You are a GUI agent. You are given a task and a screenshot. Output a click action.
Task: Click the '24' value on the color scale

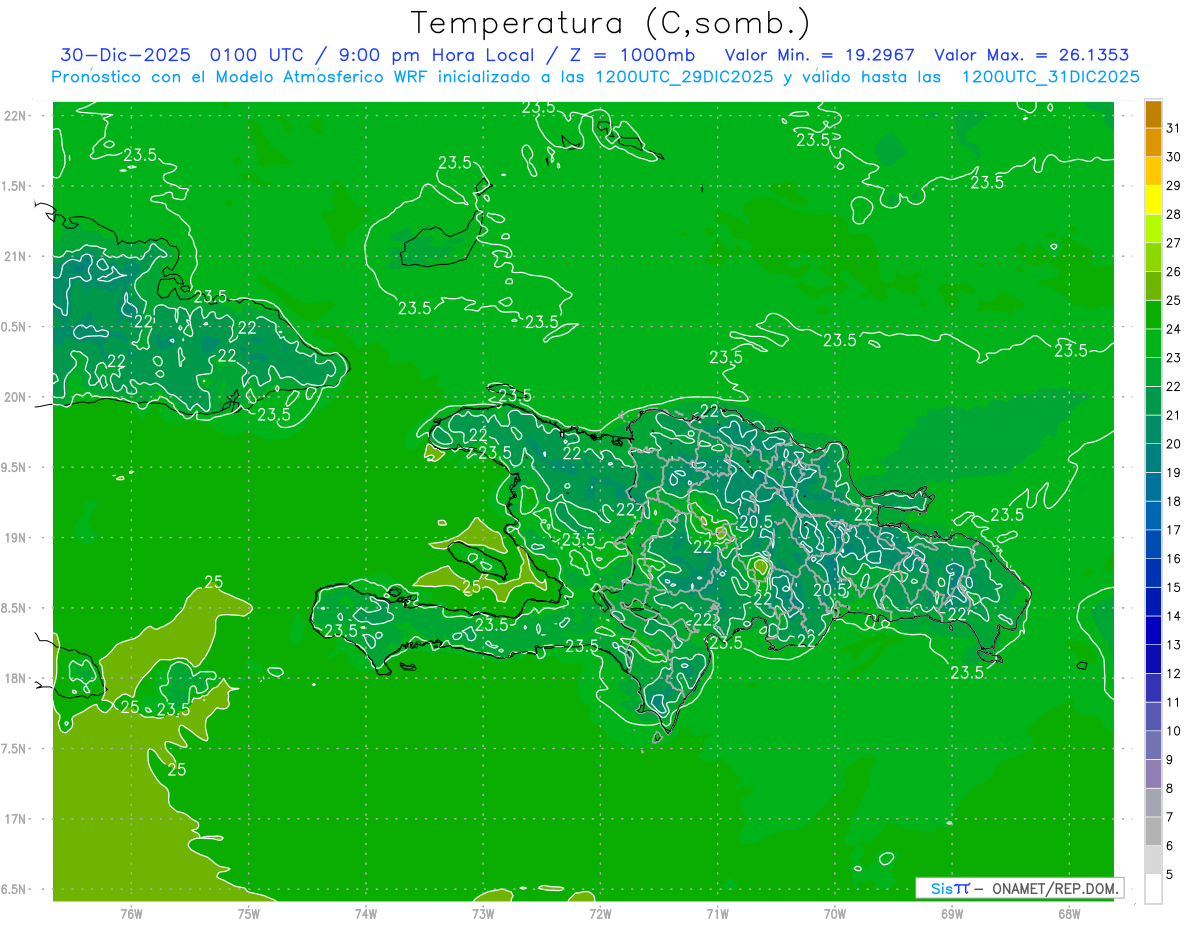point(1173,329)
